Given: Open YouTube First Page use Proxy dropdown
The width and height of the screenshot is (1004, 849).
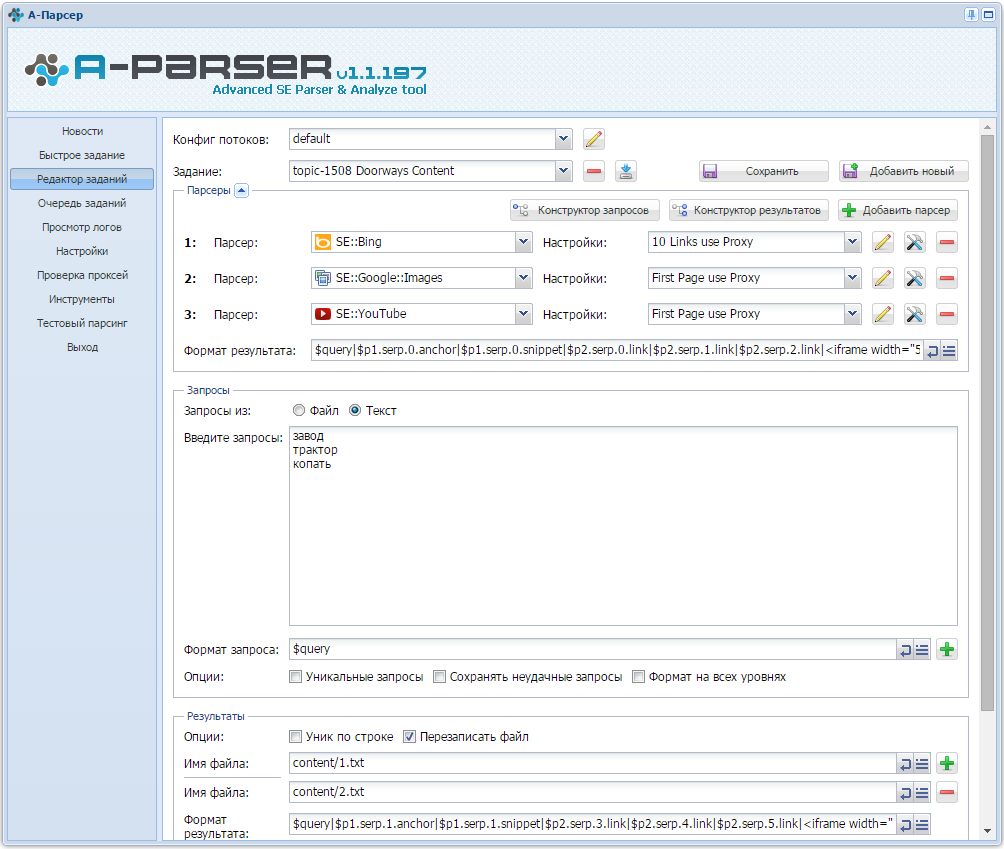Looking at the screenshot, I should [x=852, y=314].
